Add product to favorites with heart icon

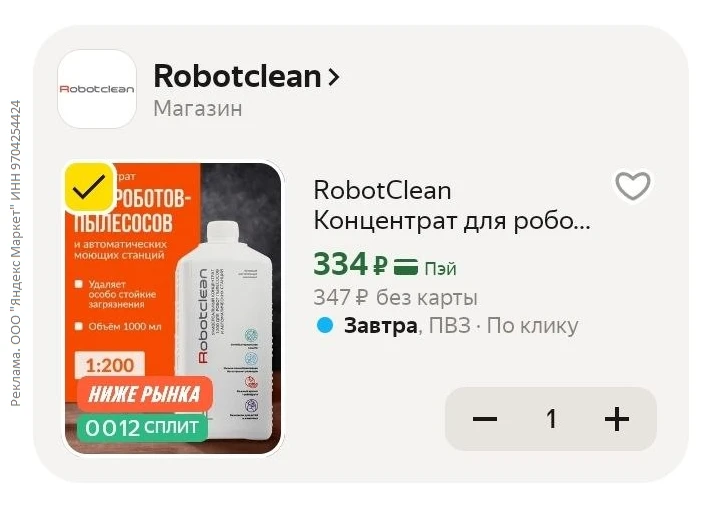coord(633,186)
